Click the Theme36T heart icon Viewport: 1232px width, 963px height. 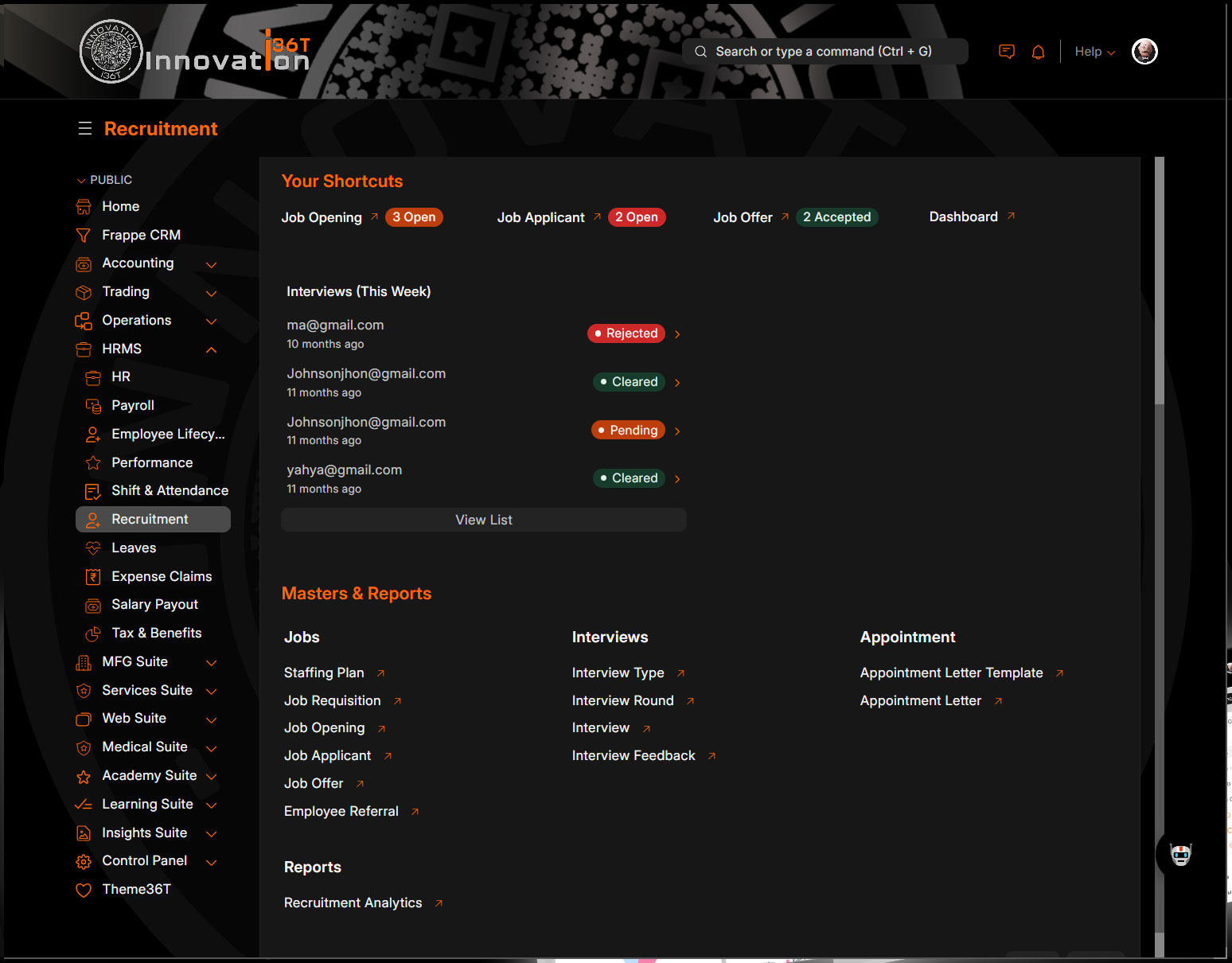[84, 890]
